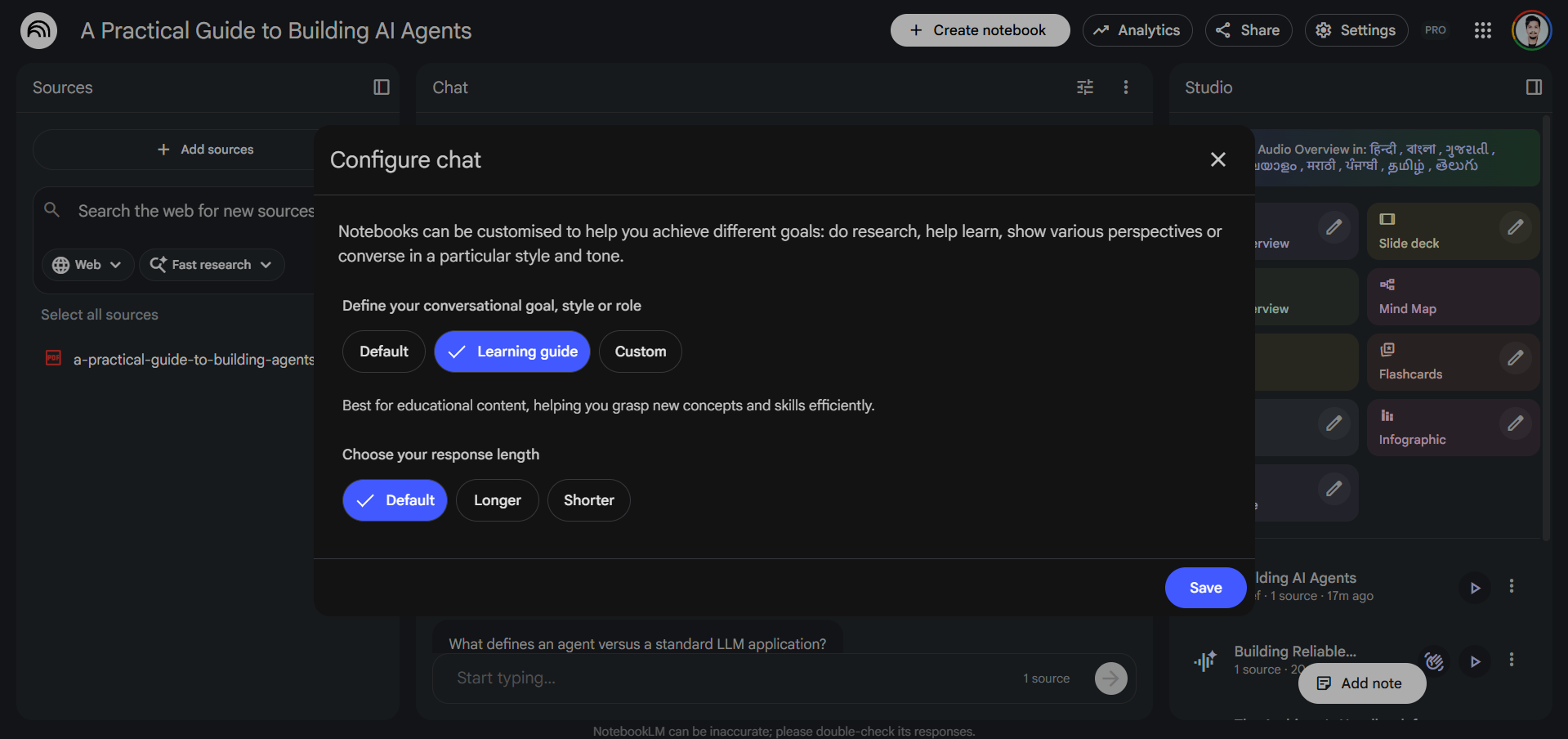Expand the Fast research dropdown

click(x=212, y=264)
